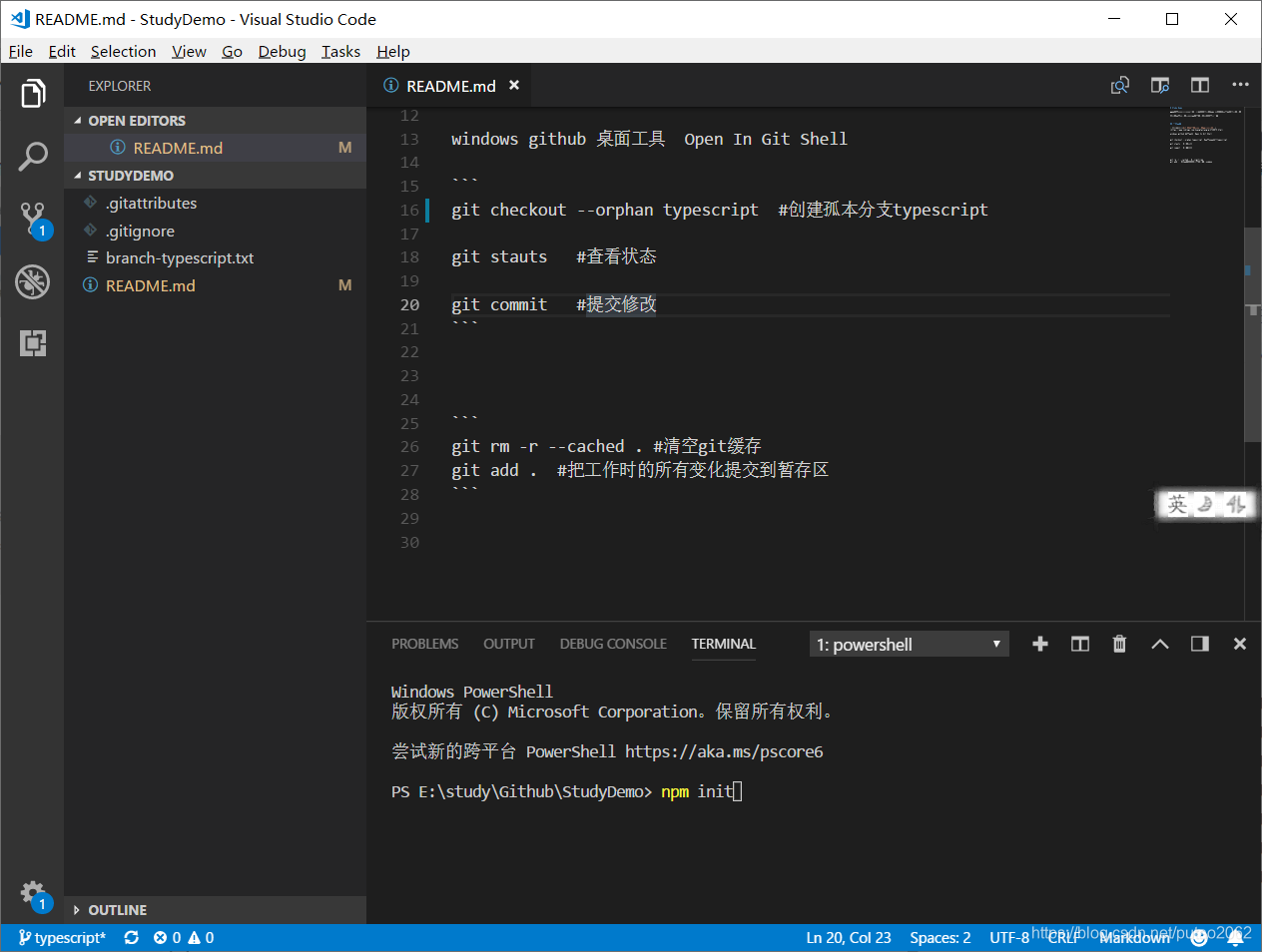Open the Go menu
1262x952 pixels.
232,51
